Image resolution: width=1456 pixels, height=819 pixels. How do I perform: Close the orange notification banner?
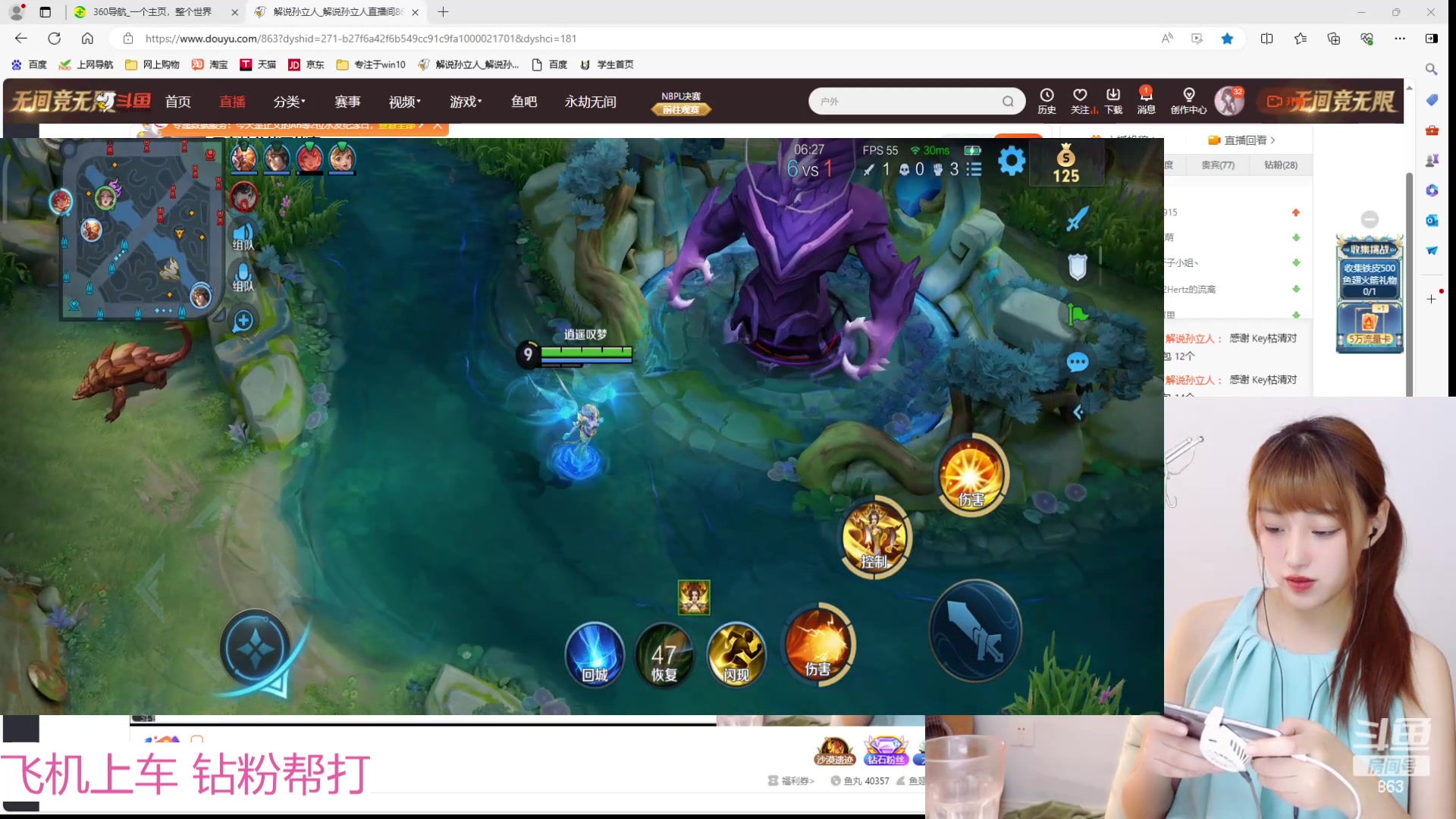(438, 126)
